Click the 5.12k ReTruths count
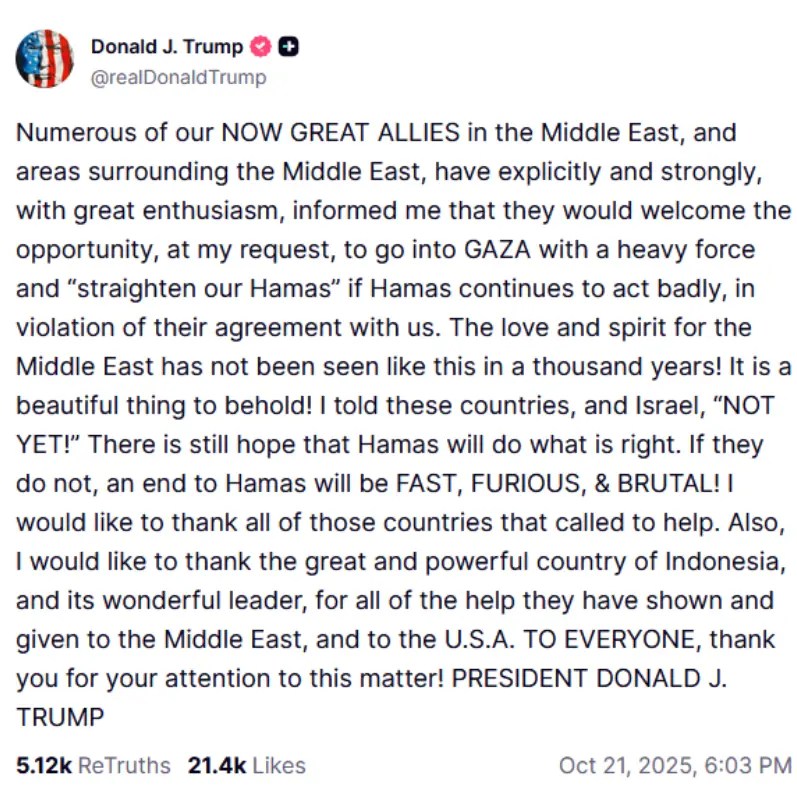The width and height of the screenshot is (797, 800). [44, 765]
